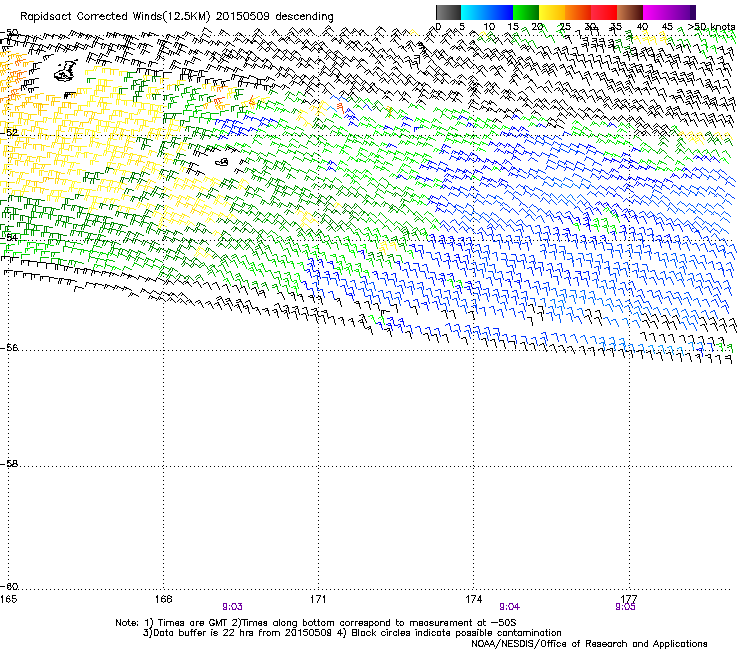Click the purple 9:05 swath time marker
The width and height of the screenshot is (740, 650).
pos(625,607)
